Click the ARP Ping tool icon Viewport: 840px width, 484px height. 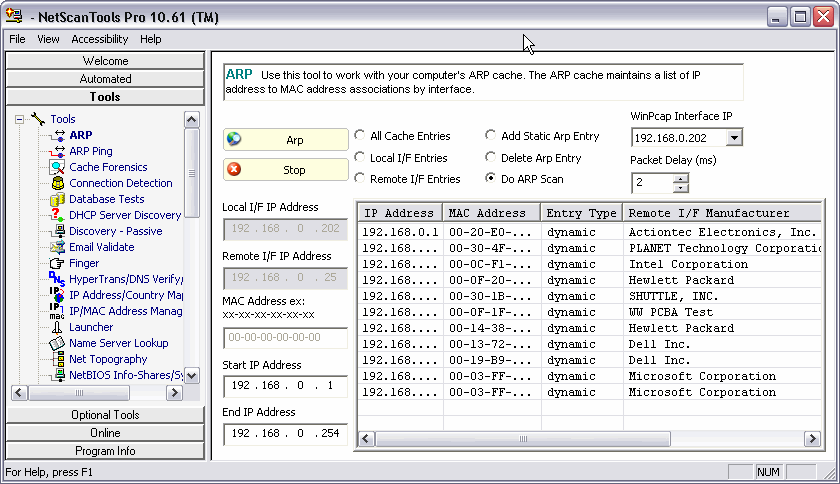coord(57,151)
